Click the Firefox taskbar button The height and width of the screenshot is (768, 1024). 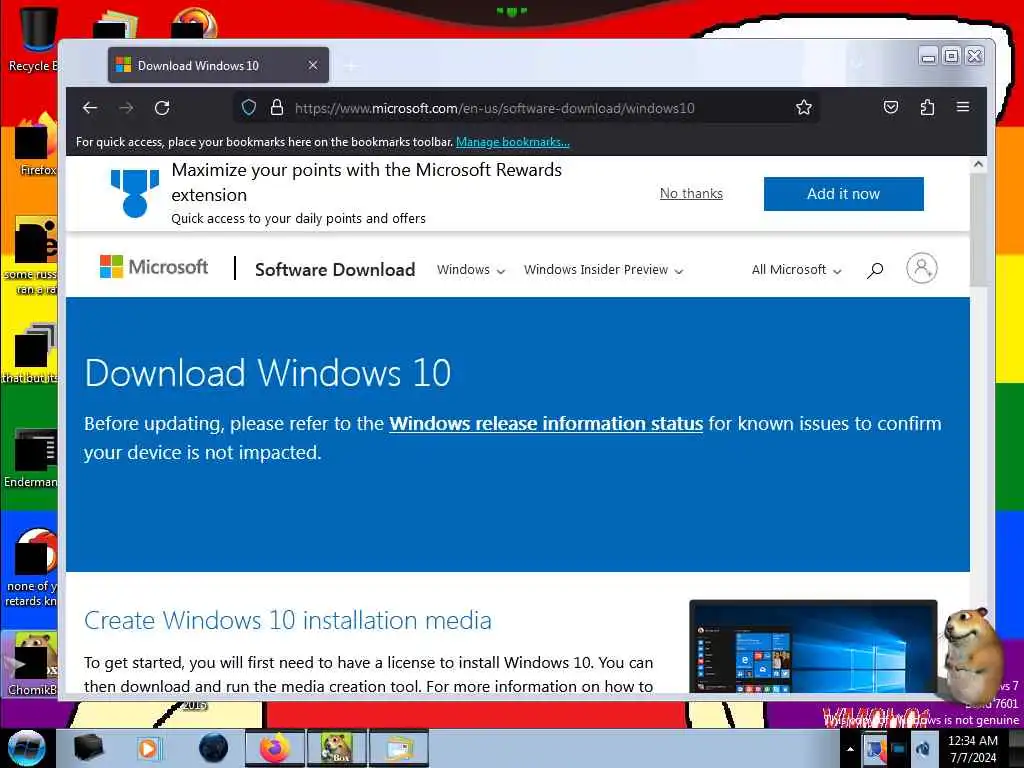tap(275, 748)
